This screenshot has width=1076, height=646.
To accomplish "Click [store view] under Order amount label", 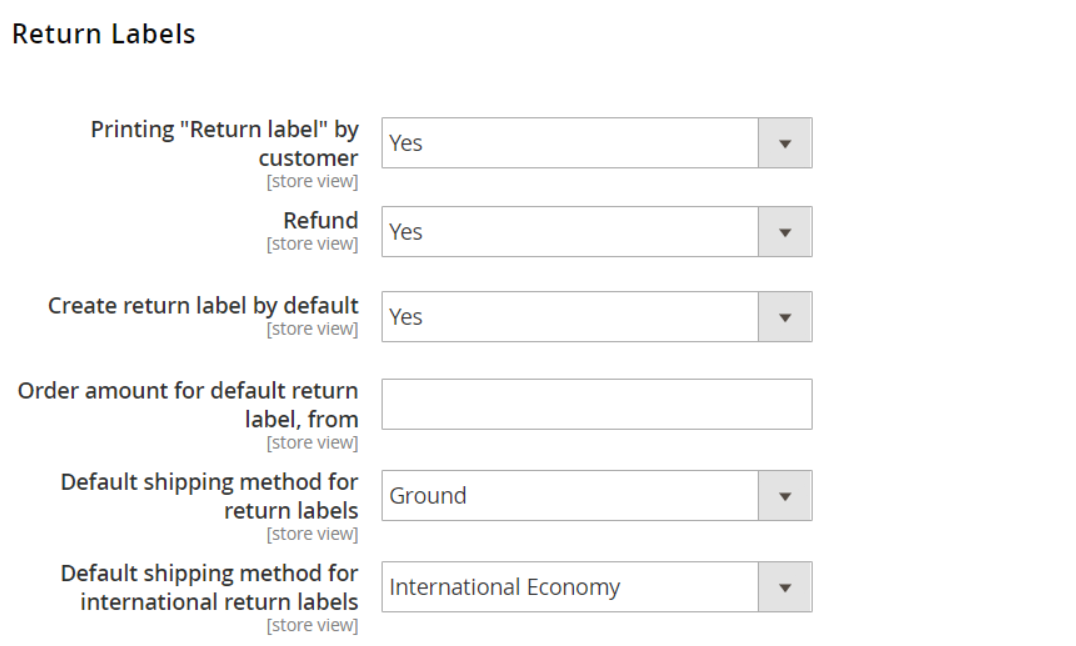I will (x=312, y=443).
